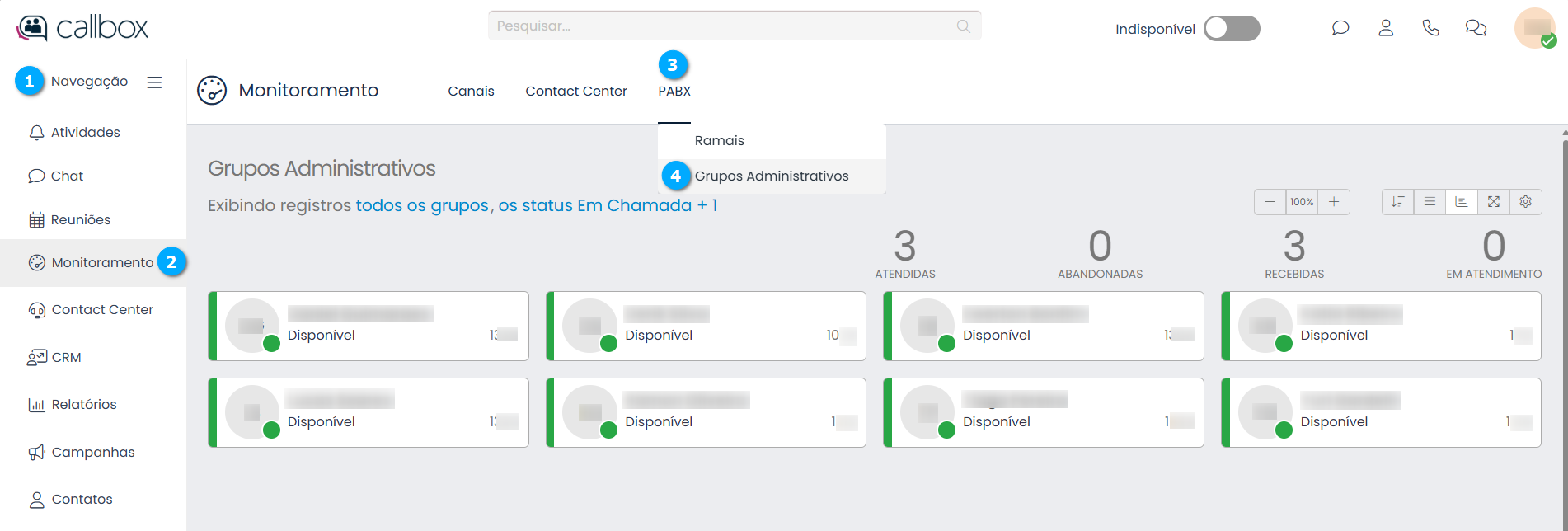Choose Grupos Administrativos in PABX menu
This screenshot has width=1568, height=531.
[772, 176]
